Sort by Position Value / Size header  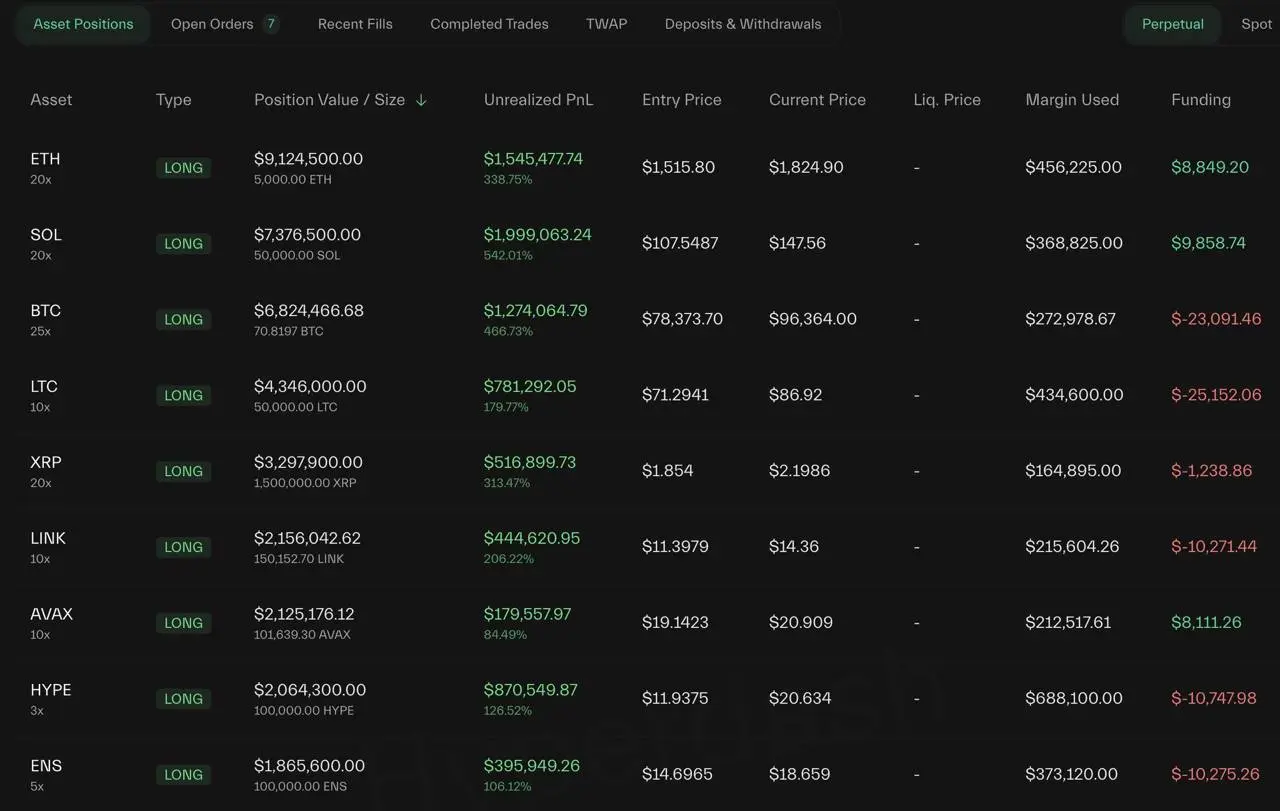(330, 100)
